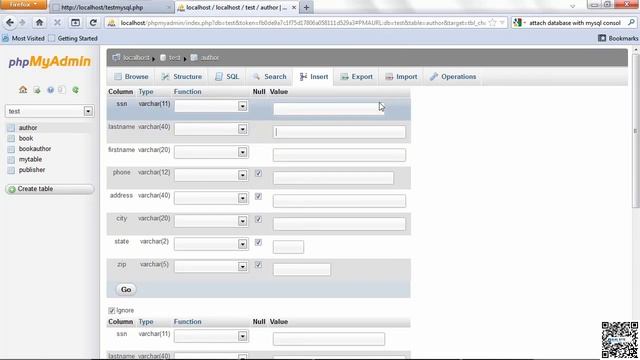Screen dimensions: 640x360
Task: Click the state value input field
Action: click(x=288, y=247)
